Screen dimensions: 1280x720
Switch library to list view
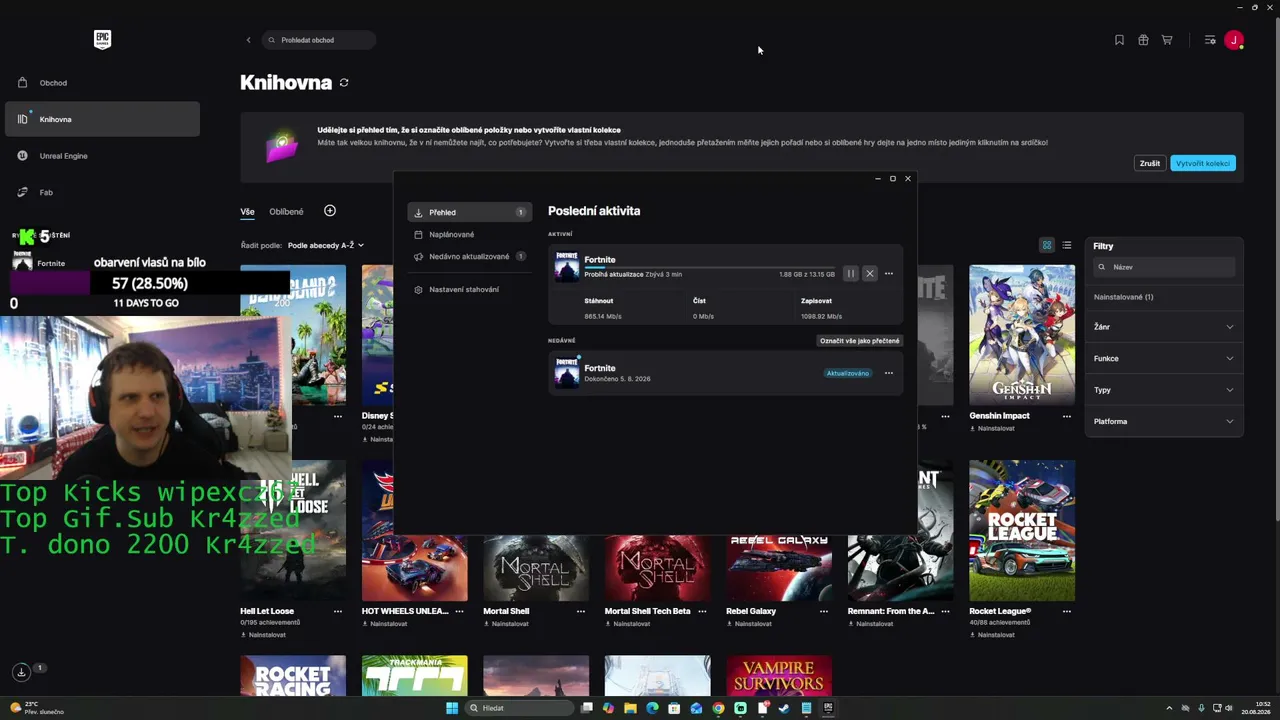point(1067,245)
